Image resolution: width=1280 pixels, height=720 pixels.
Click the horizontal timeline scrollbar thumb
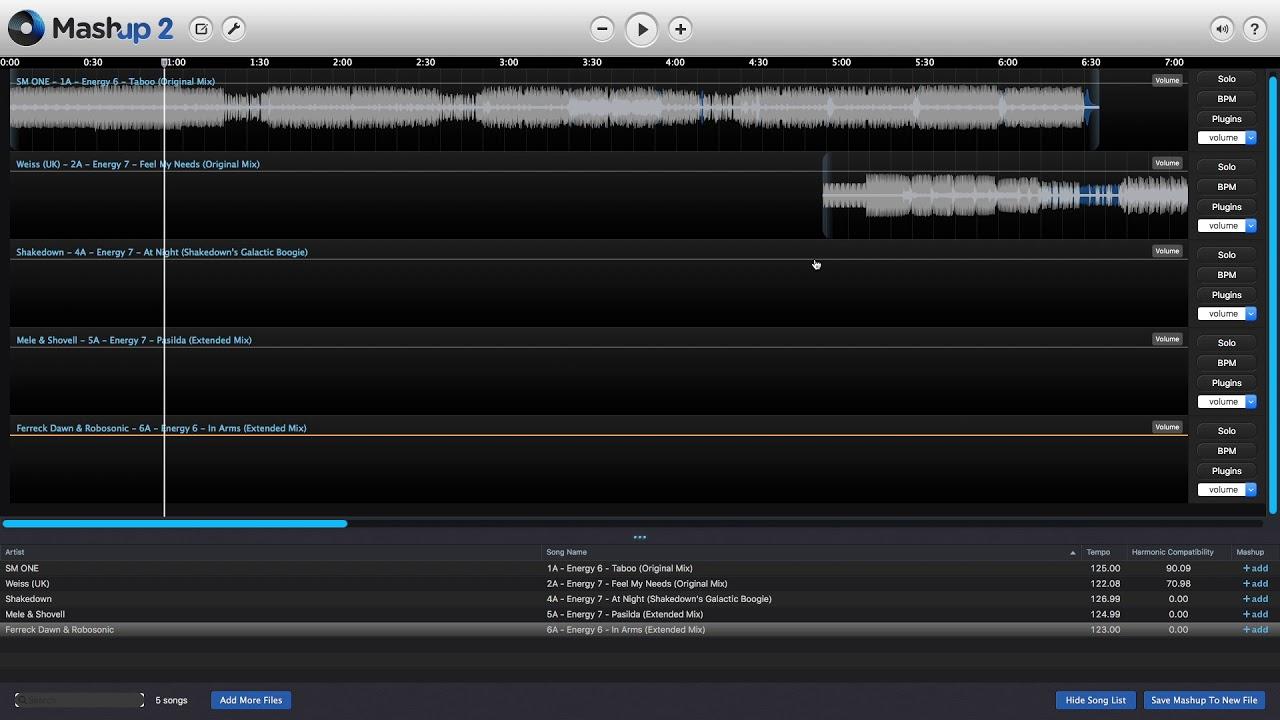(x=175, y=523)
